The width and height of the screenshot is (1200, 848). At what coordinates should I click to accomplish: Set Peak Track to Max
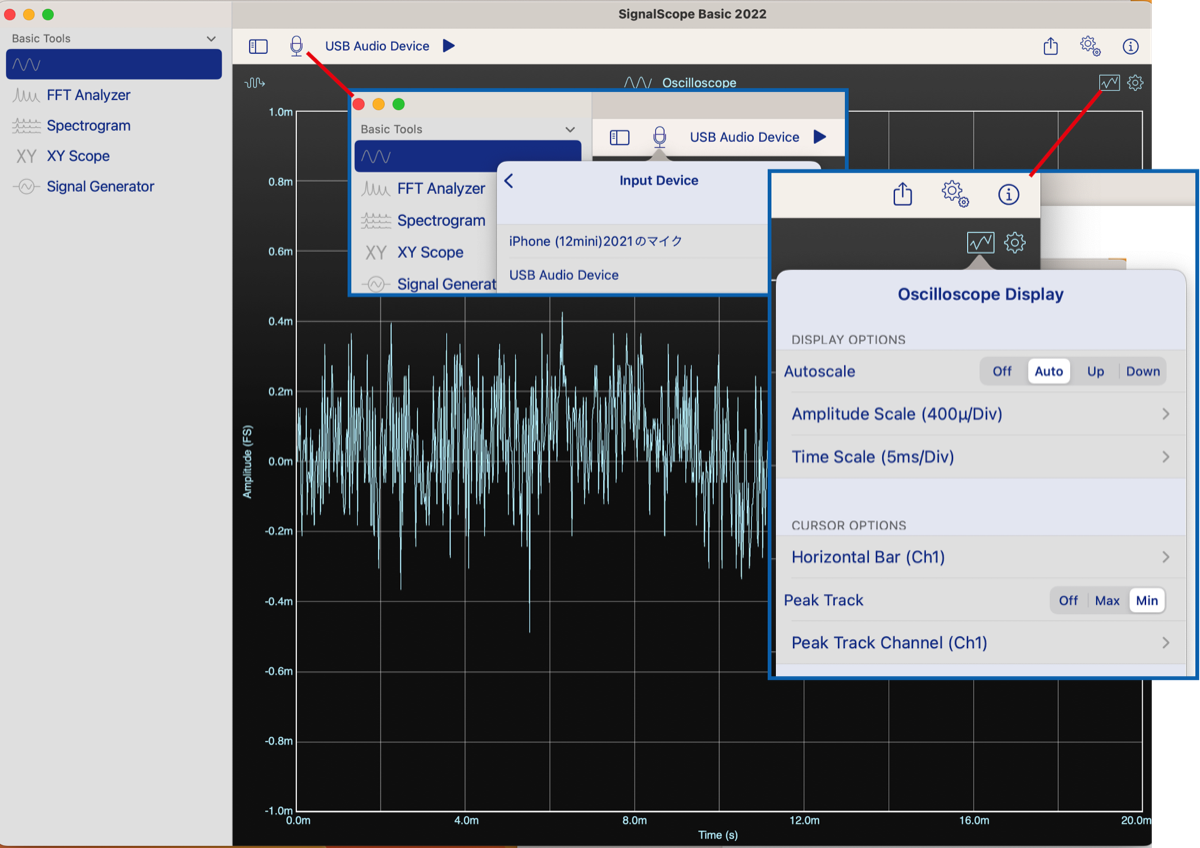click(1107, 600)
